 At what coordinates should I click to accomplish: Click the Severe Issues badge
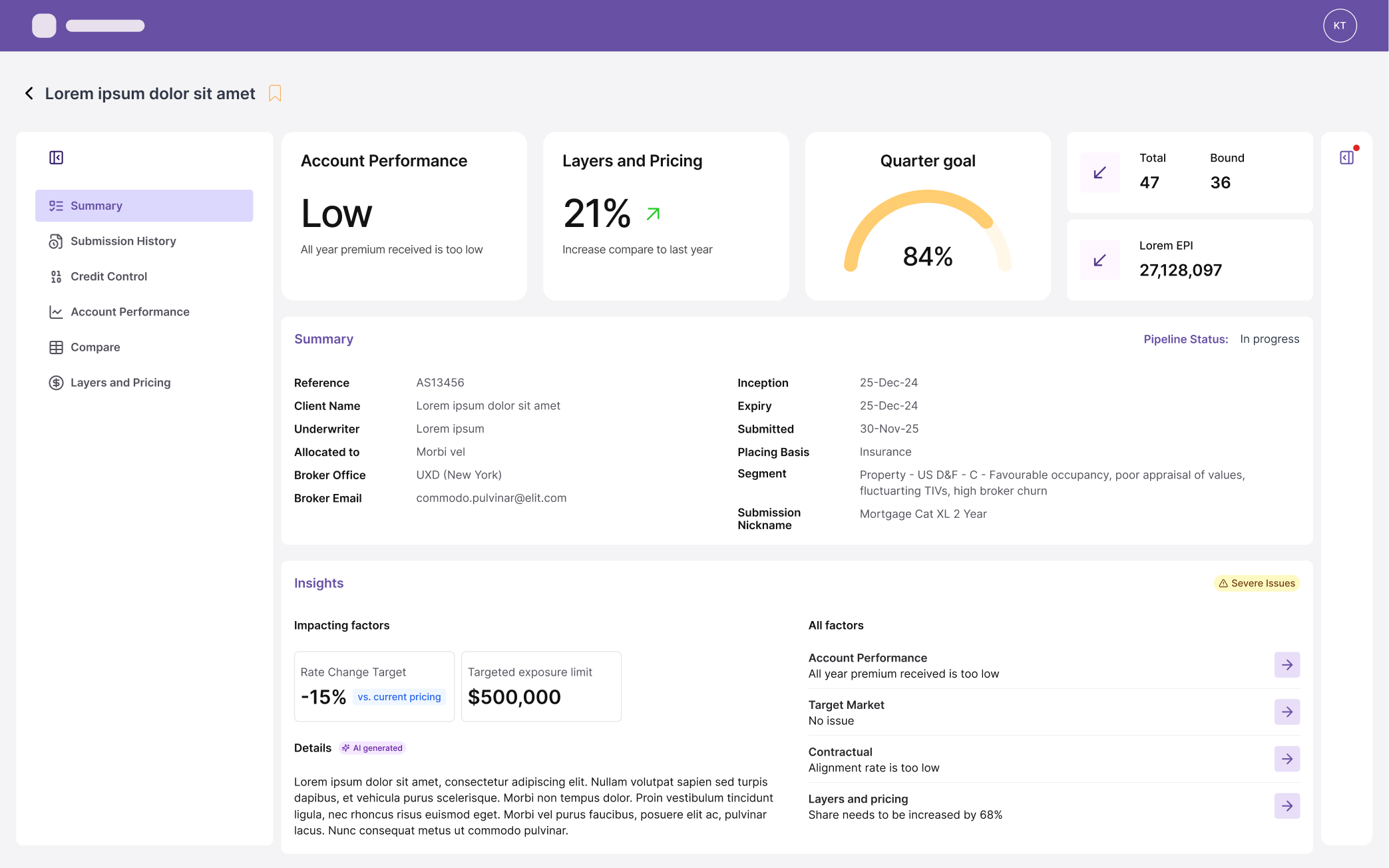[1257, 584]
